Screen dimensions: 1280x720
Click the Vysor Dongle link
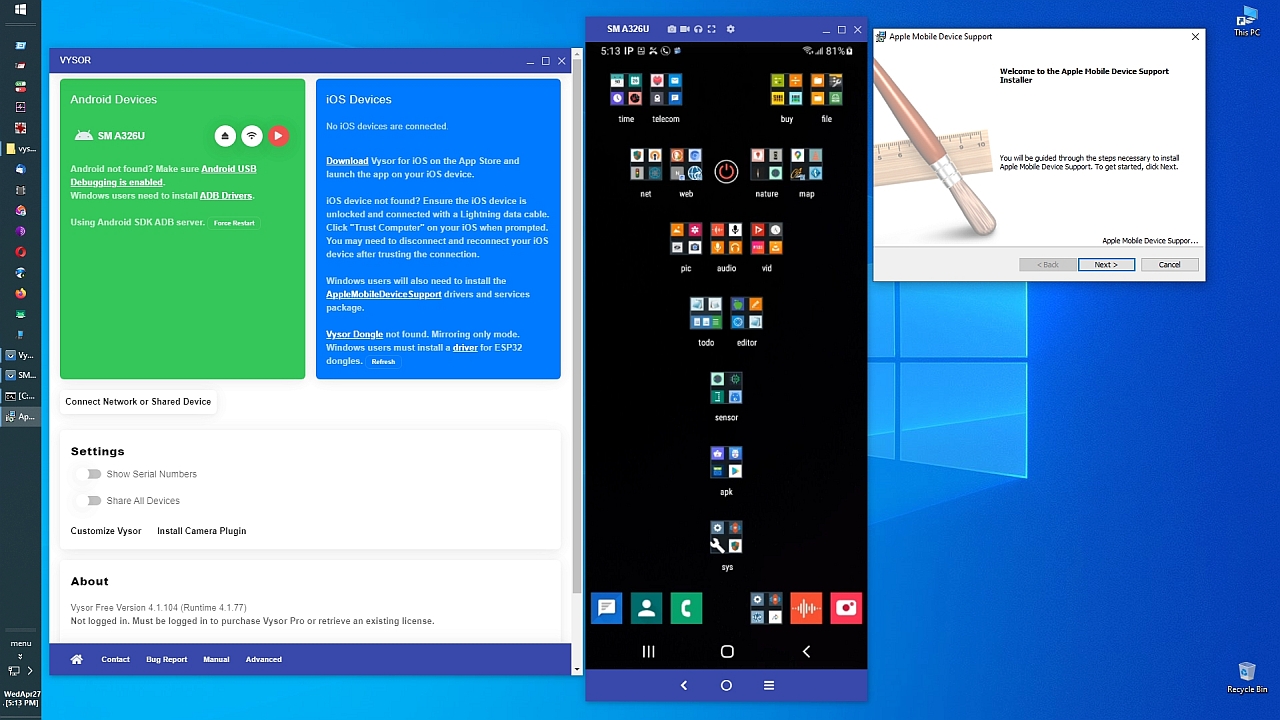coord(355,335)
